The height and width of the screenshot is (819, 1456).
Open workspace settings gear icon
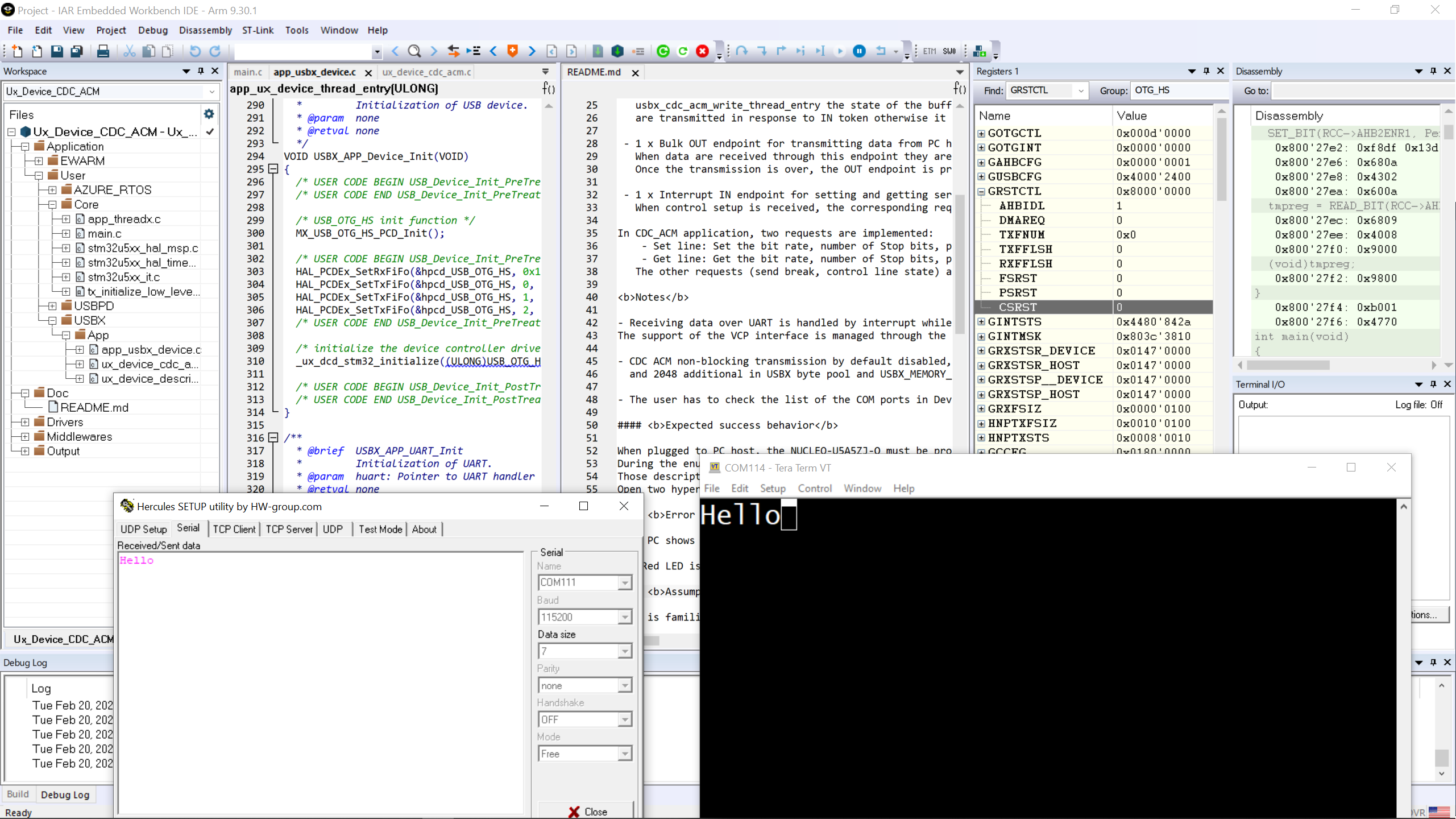(x=209, y=114)
